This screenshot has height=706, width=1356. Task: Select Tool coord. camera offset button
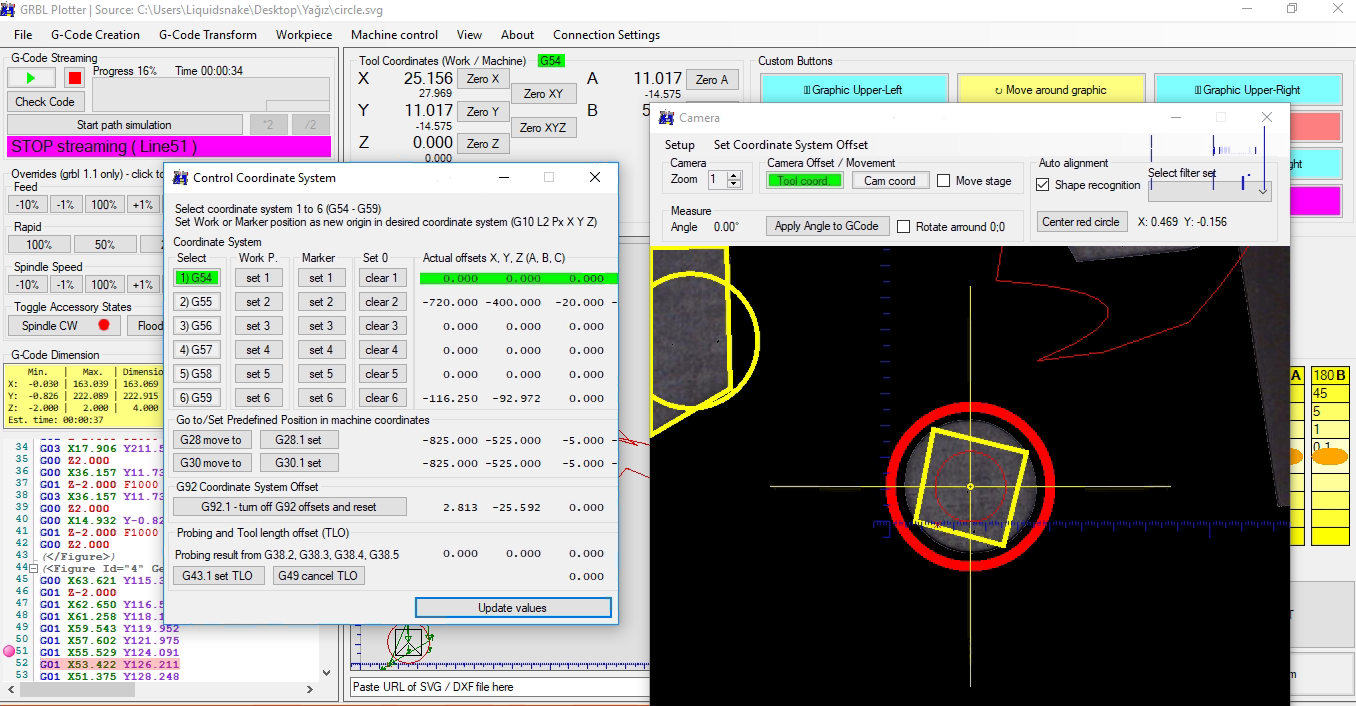[x=804, y=181]
